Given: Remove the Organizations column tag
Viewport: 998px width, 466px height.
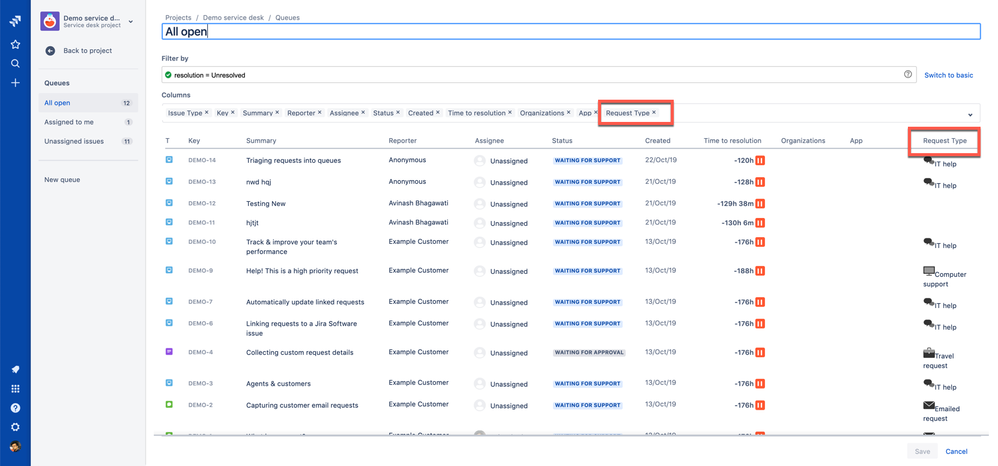Looking at the screenshot, I should click(569, 113).
